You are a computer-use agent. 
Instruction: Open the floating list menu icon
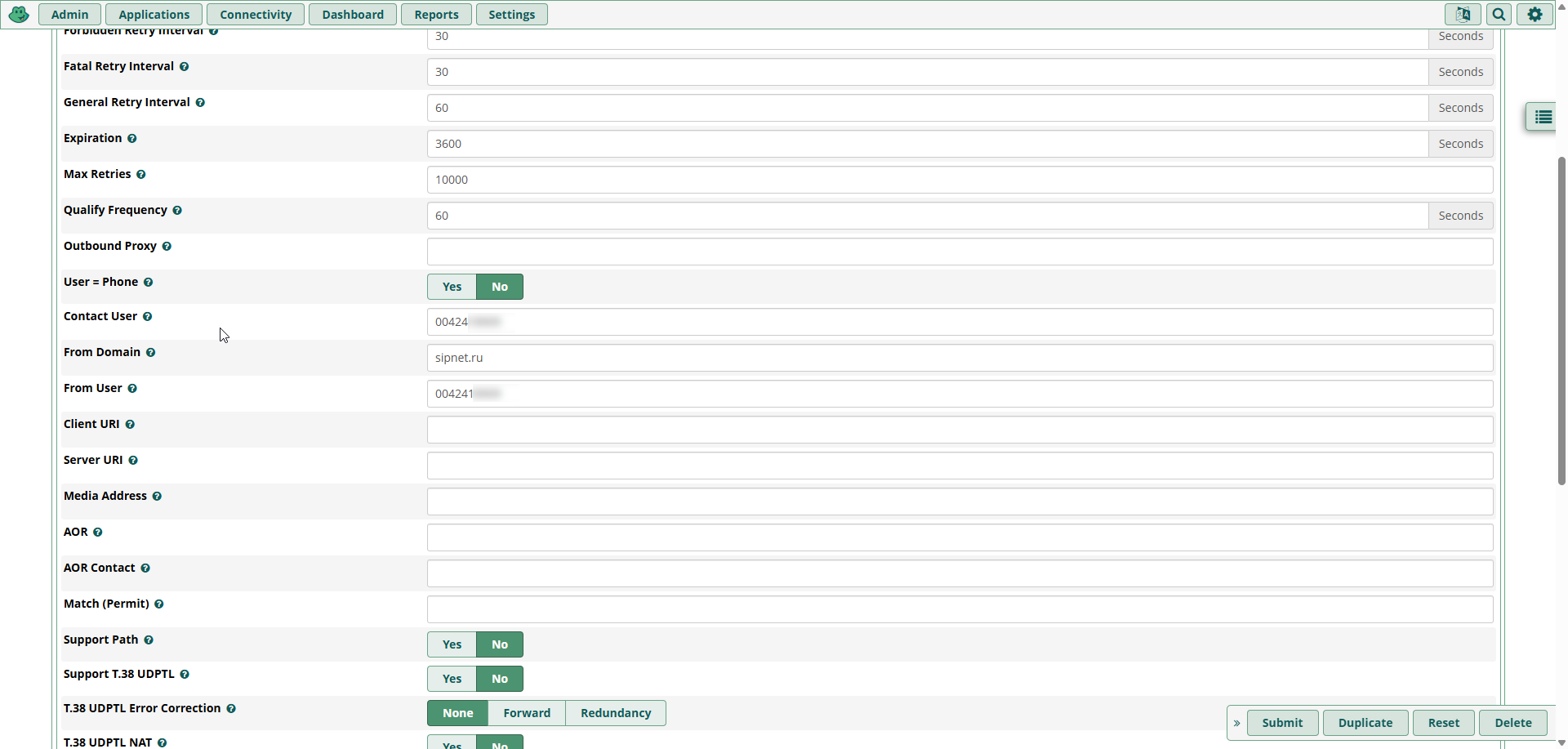click(1543, 117)
